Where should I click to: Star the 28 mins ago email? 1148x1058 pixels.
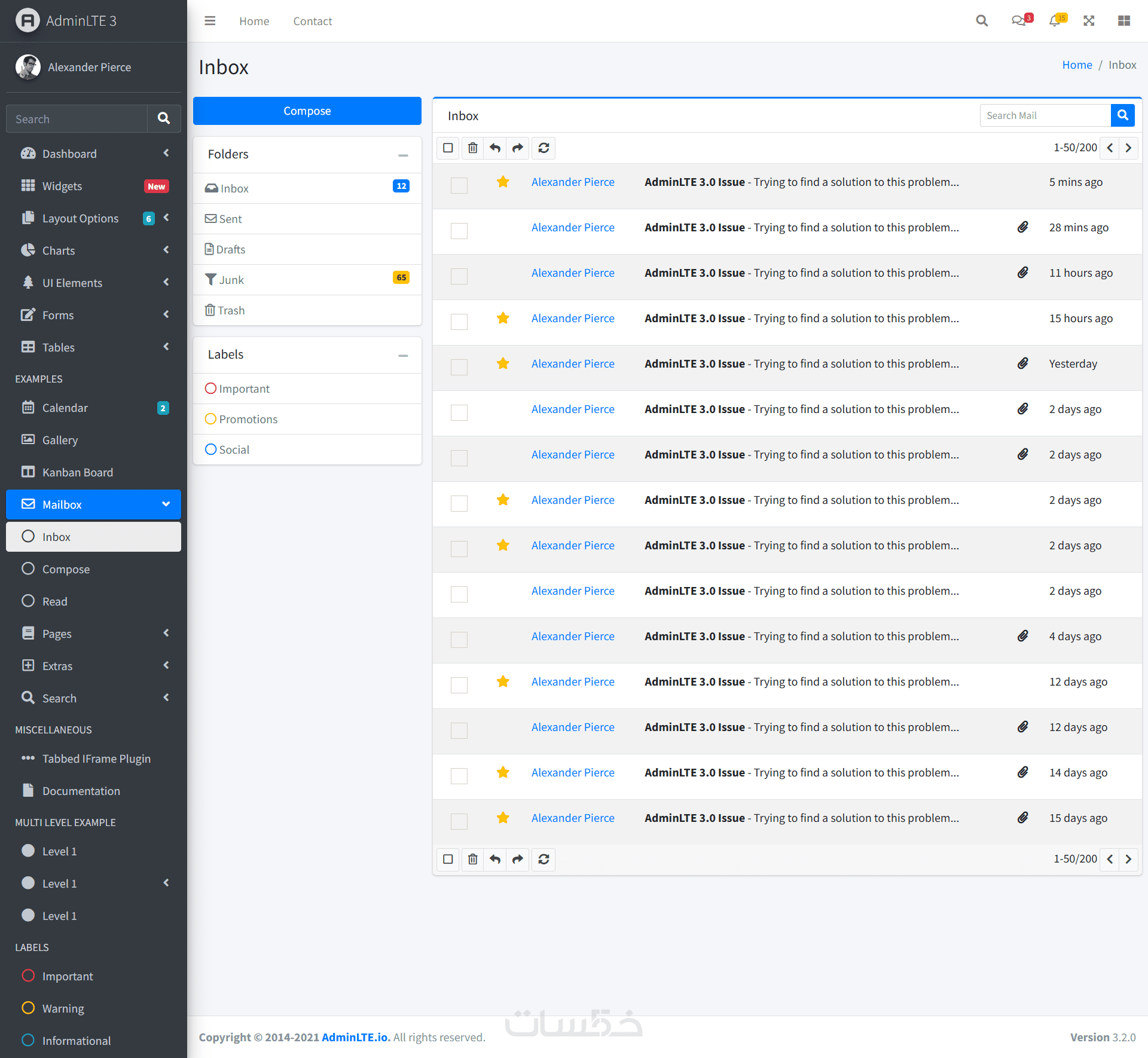(x=503, y=228)
